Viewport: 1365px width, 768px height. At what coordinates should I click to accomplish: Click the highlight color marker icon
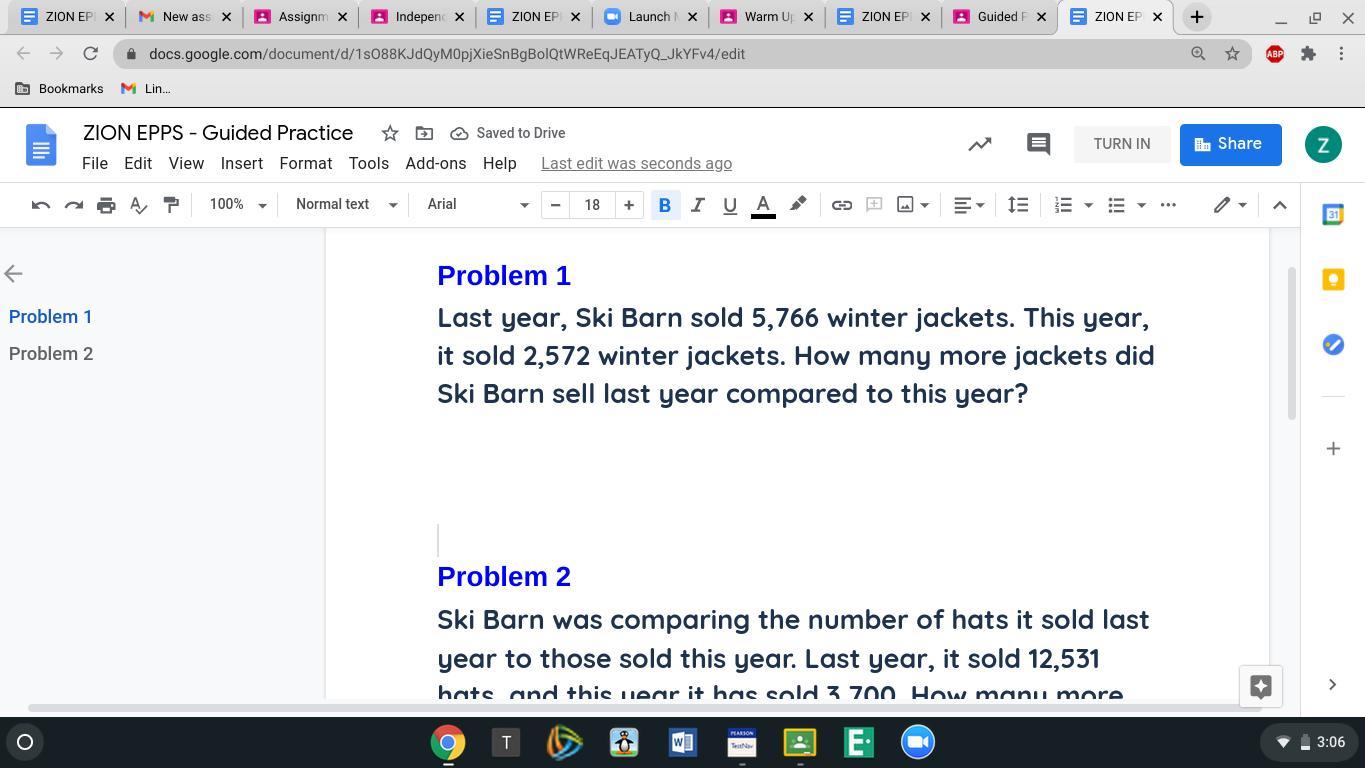798,205
